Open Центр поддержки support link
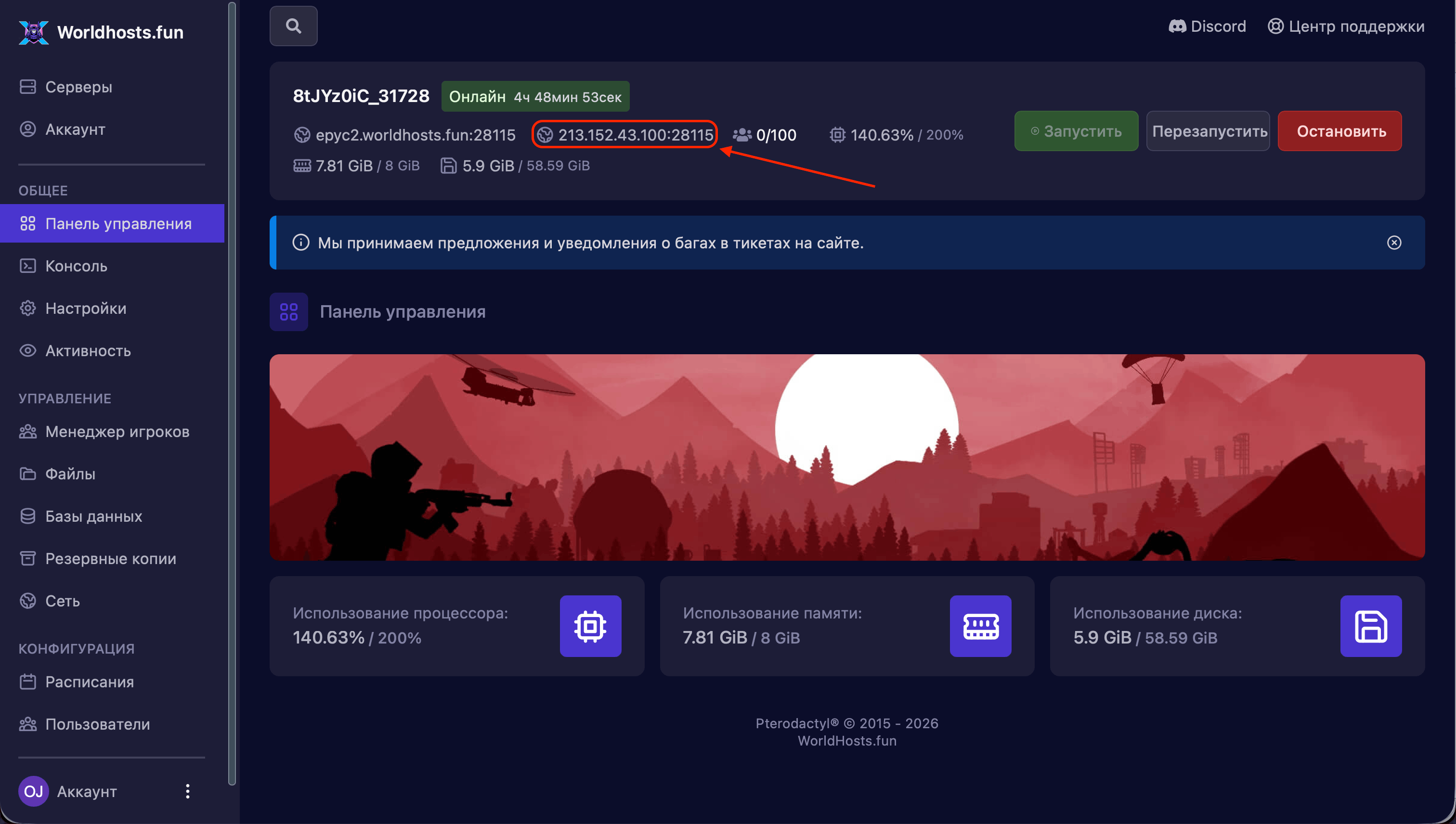1456x824 pixels. [1346, 26]
